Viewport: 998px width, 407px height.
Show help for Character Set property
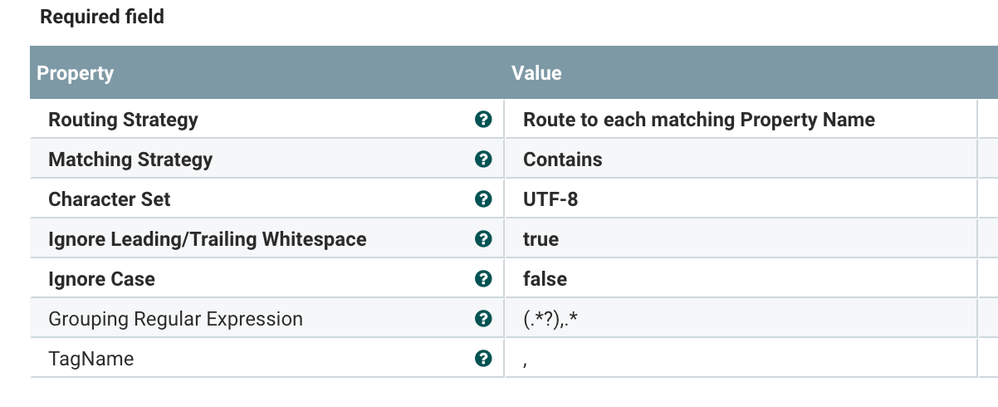point(484,200)
